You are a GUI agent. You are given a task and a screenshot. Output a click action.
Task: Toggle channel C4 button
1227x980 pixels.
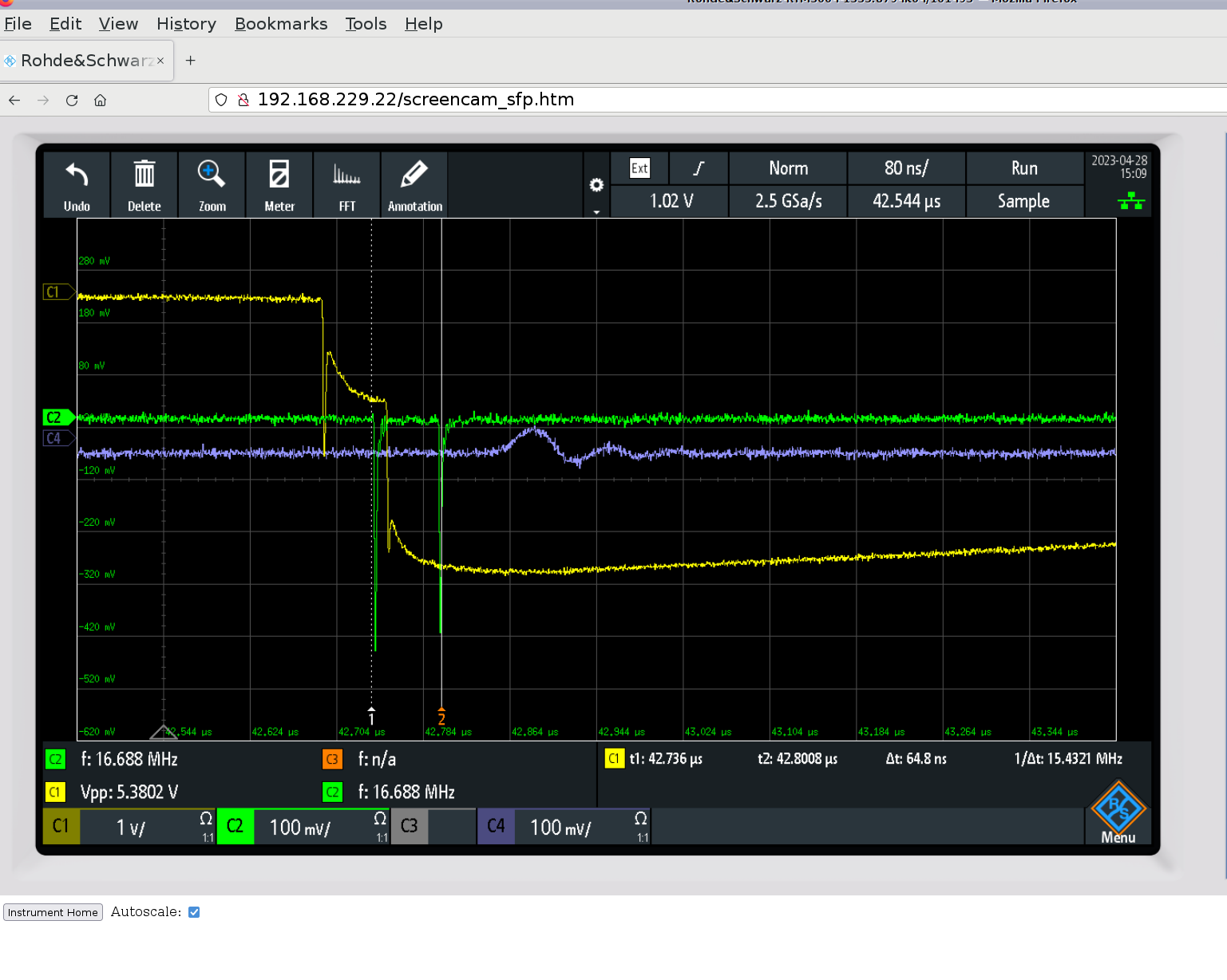(x=496, y=826)
